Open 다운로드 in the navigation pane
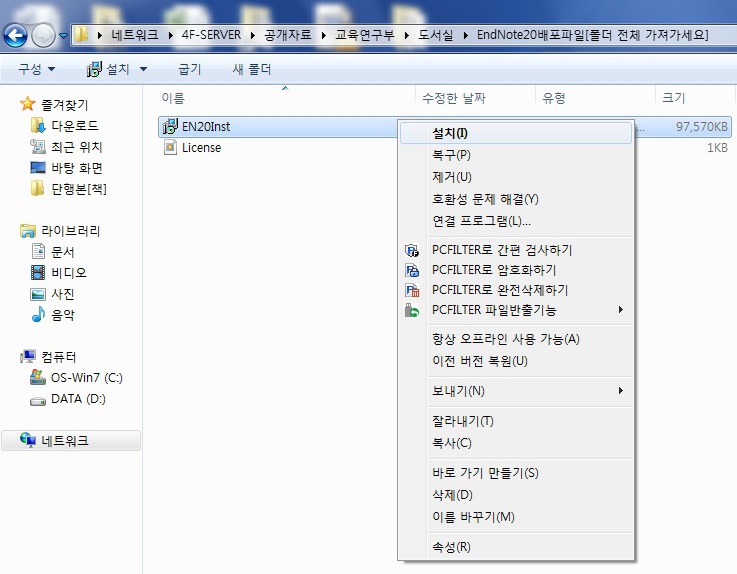737x574 pixels. pos(75,126)
